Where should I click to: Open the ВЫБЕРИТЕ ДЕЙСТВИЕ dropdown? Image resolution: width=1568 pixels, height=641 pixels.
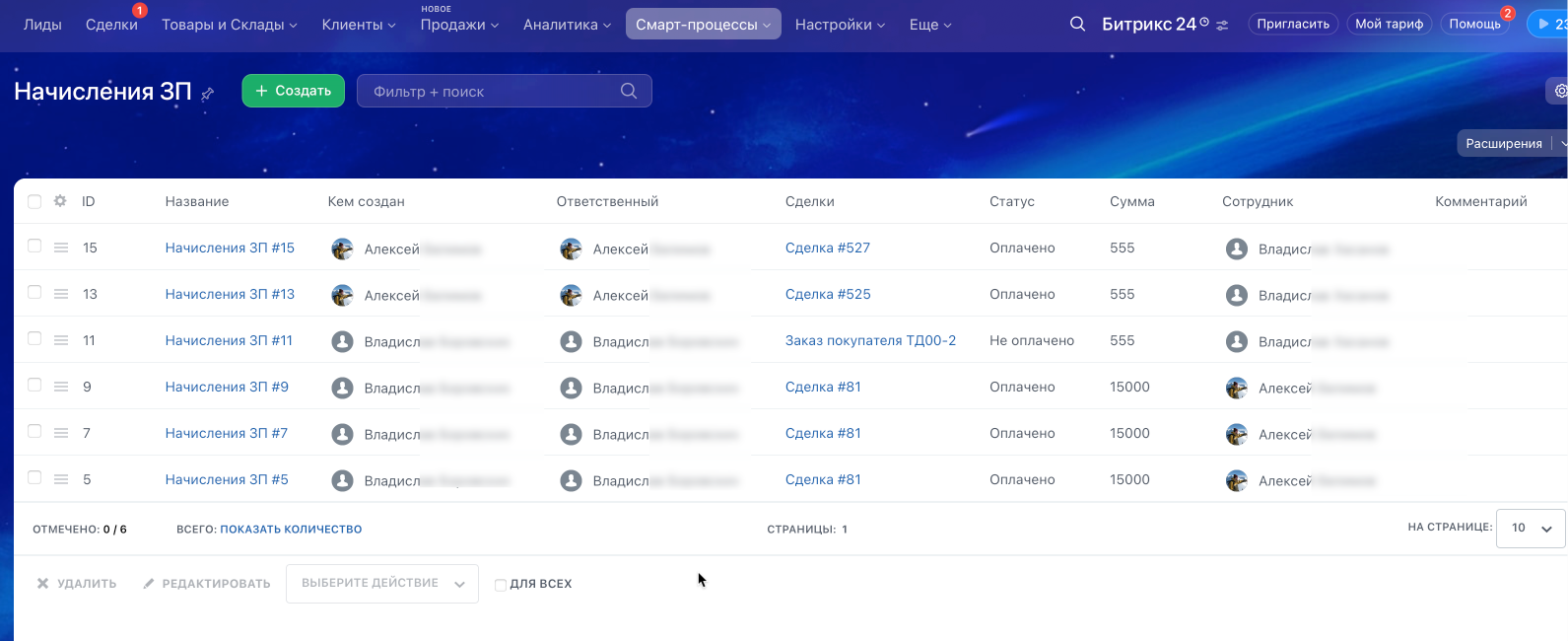click(x=382, y=584)
